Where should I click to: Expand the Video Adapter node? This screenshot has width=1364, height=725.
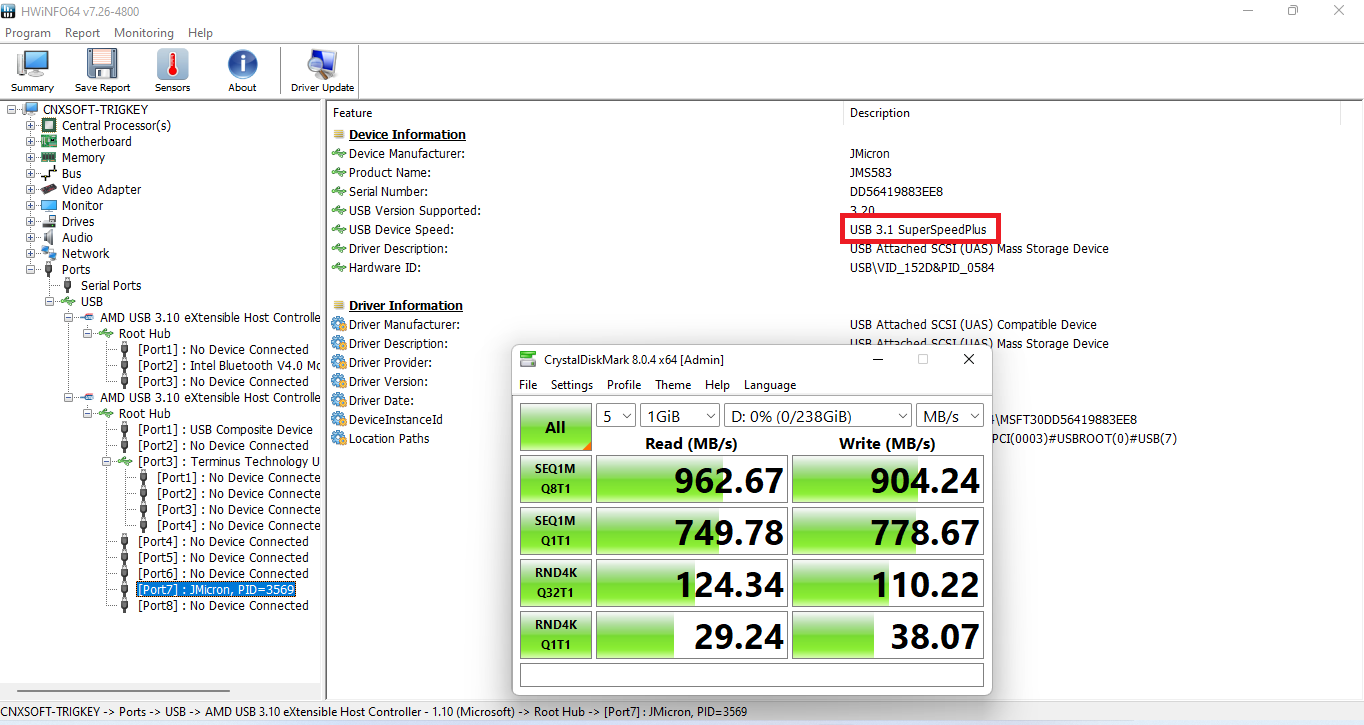(30, 189)
